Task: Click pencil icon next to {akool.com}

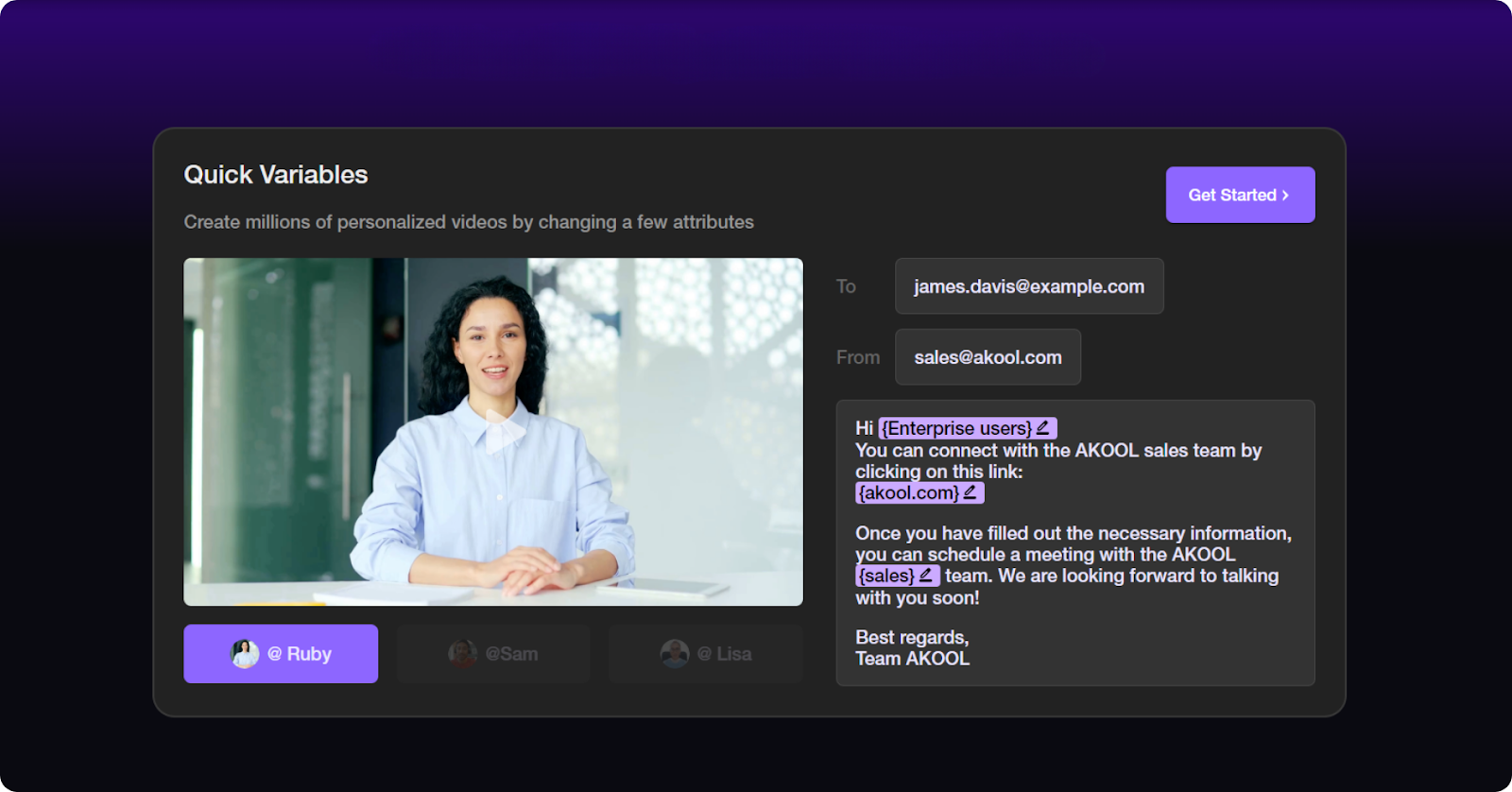Action: [x=971, y=492]
